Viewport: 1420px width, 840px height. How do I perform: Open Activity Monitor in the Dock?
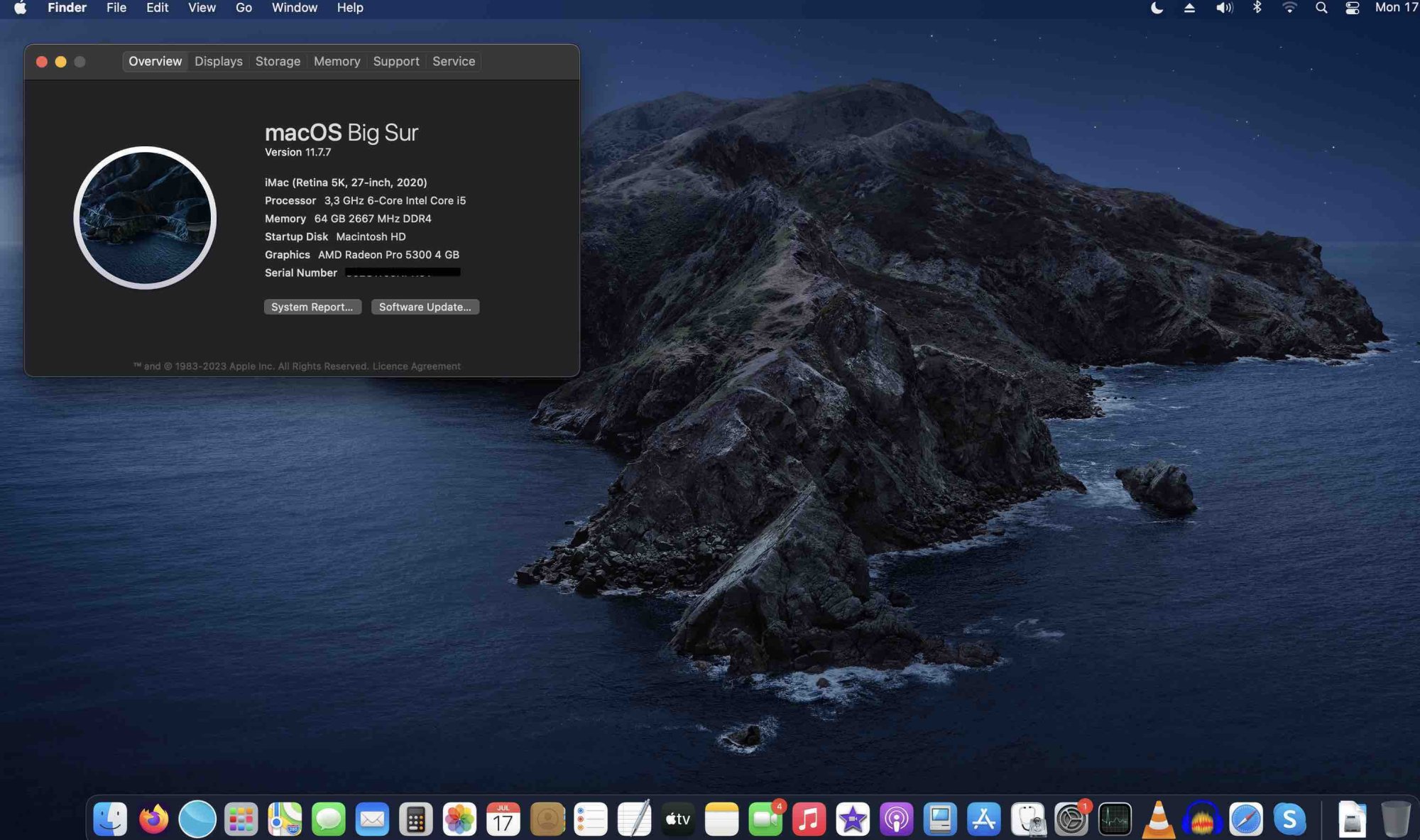1115,819
